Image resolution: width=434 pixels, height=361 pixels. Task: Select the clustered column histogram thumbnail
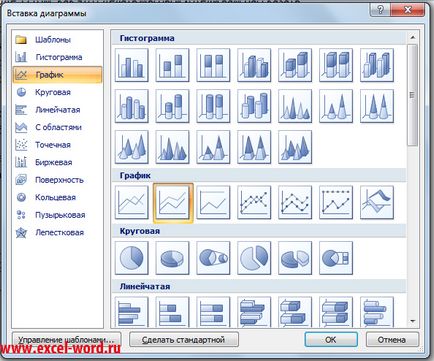point(132,65)
